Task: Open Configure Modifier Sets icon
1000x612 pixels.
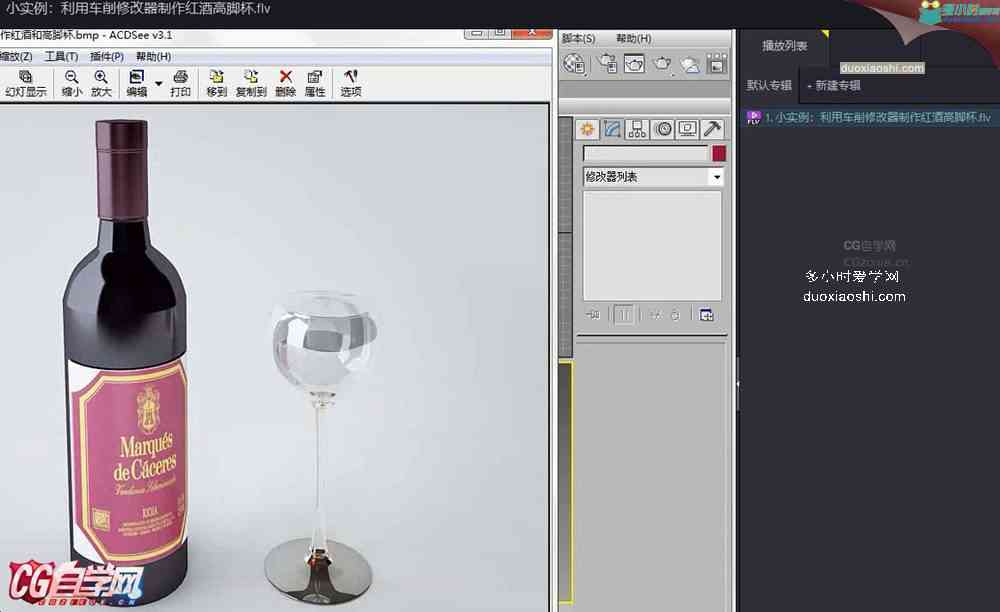Action: [706, 315]
